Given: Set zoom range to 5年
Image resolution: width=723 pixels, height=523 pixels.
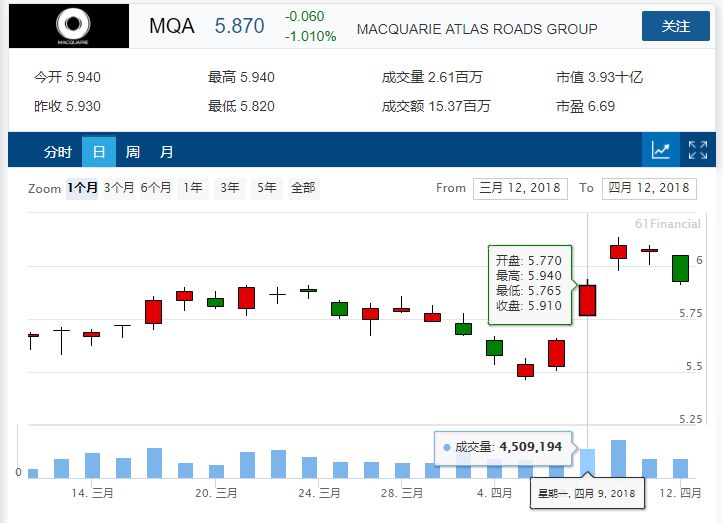Looking at the screenshot, I should (267, 188).
